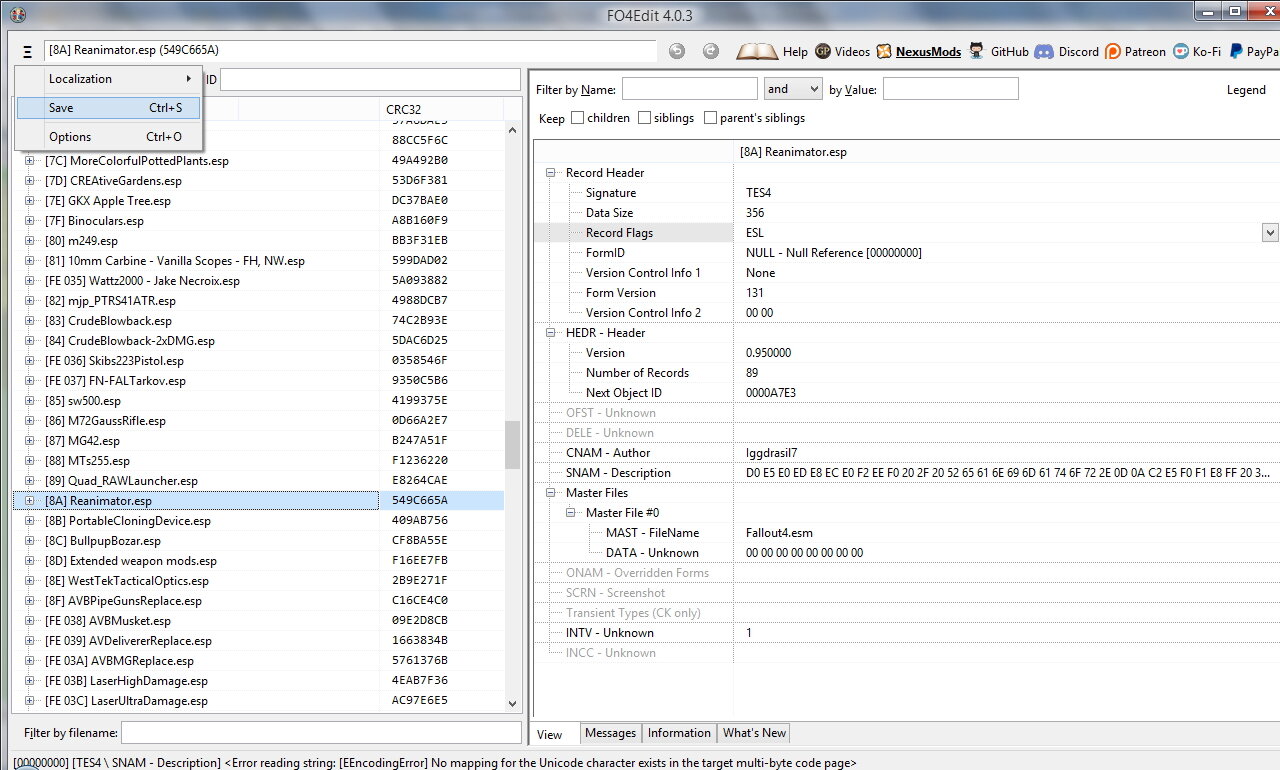Choose Save from the open menu
The width and height of the screenshot is (1280, 770).
[x=108, y=108]
